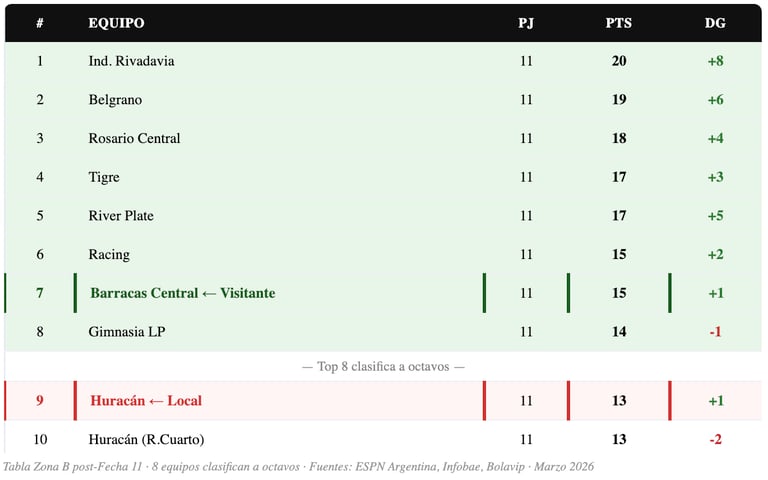
Task: Click Gimnasia LP's -1 goal difference
Action: coord(715,331)
